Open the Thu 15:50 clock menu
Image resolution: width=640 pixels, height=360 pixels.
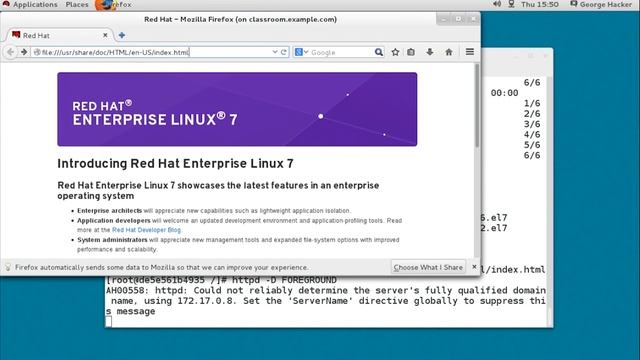click(x=540, y=4)
